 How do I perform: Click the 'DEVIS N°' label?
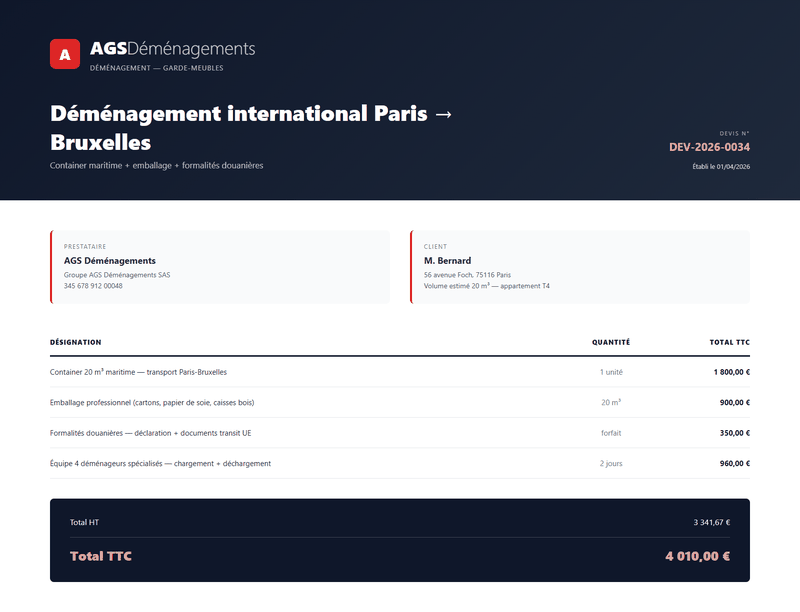pos(734,134)
